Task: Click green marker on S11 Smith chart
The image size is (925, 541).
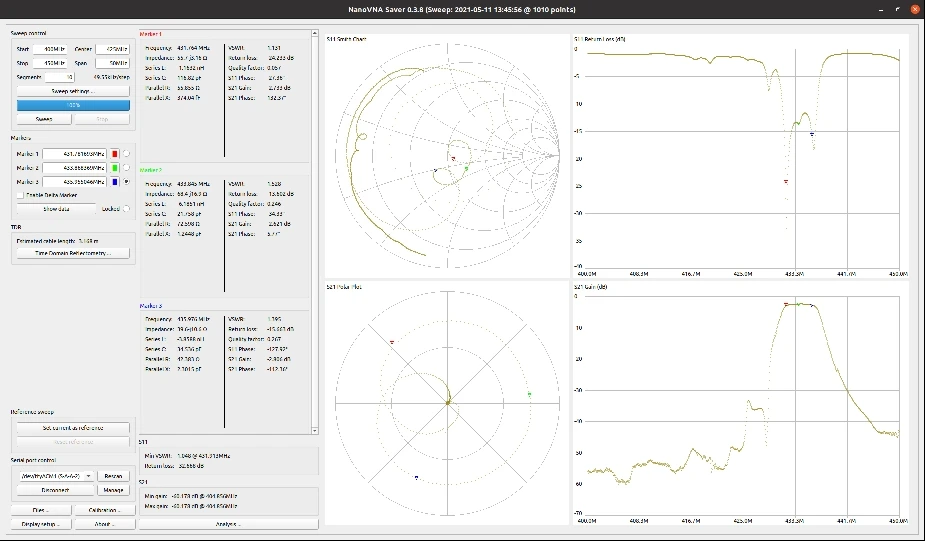Action: (466, 169)
